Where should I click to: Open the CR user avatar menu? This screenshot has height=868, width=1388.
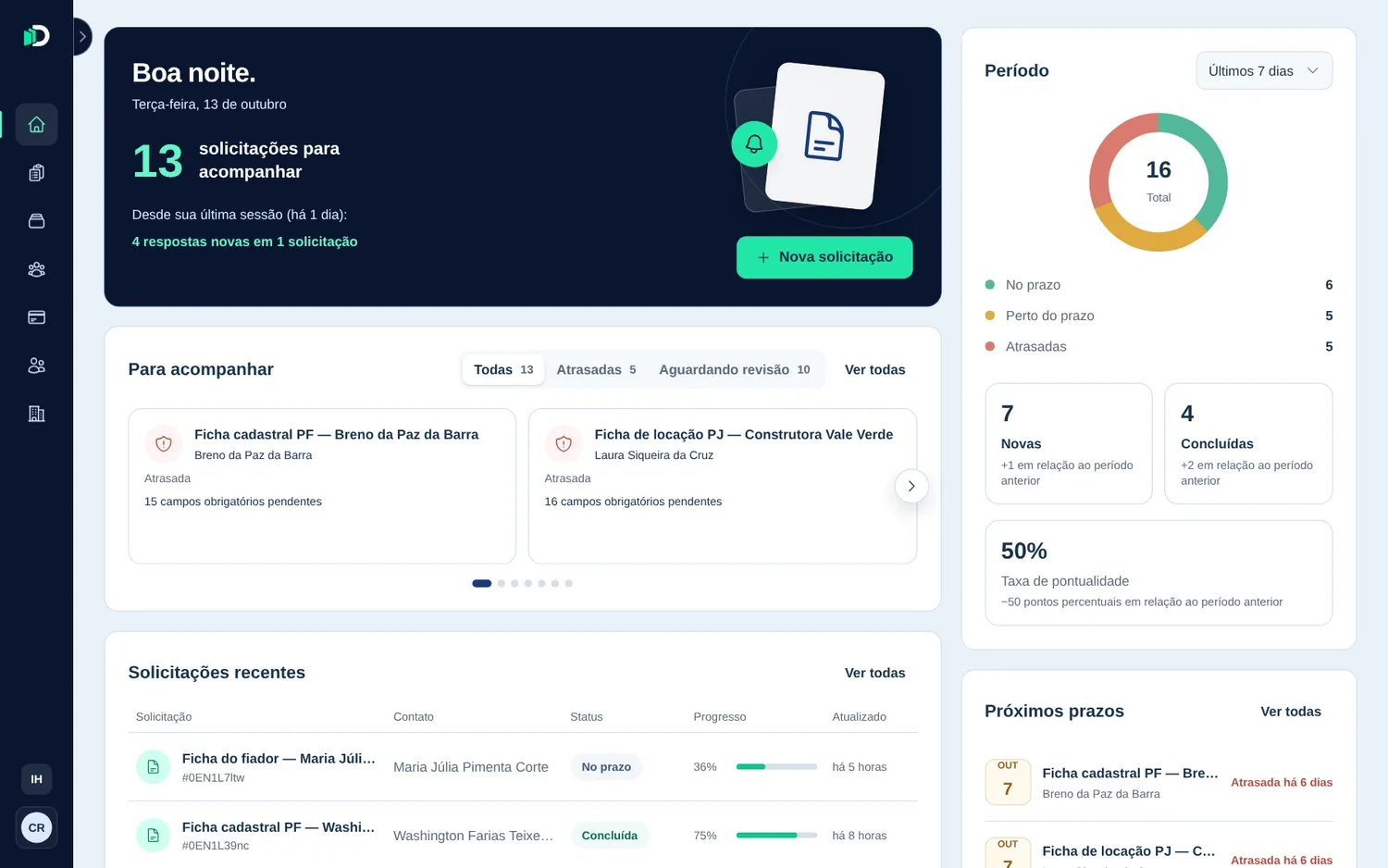(x=37, y=827)
